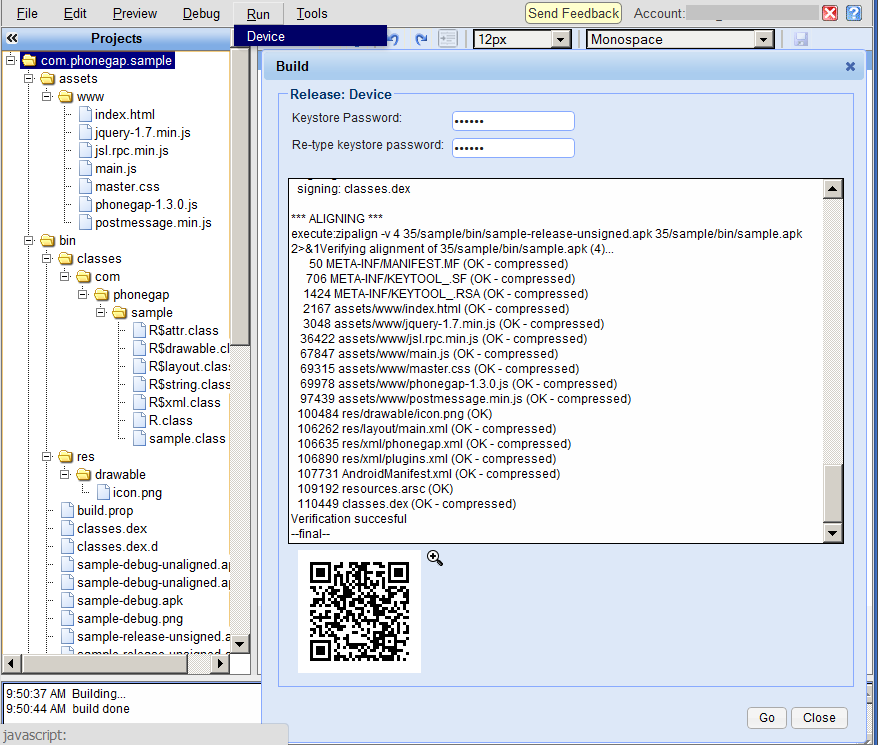
Task: Select sample.class in the tree
Action: [187, 439]
